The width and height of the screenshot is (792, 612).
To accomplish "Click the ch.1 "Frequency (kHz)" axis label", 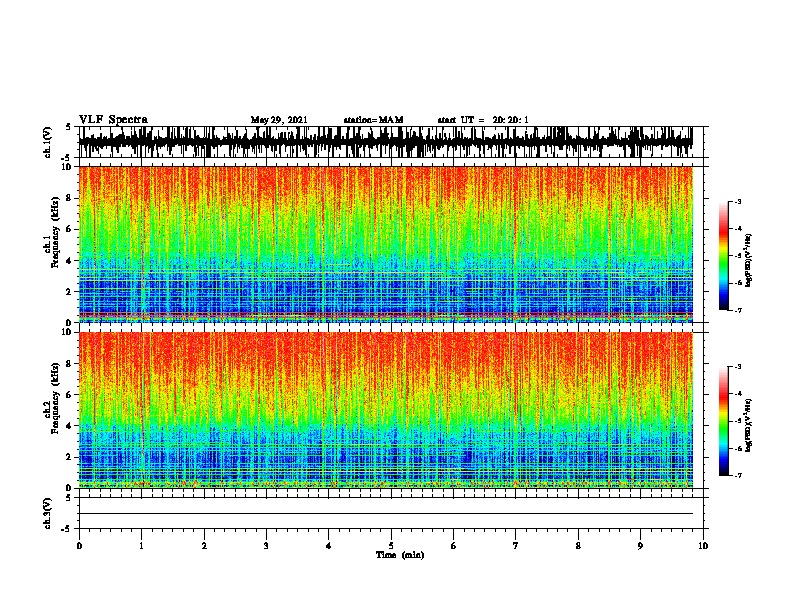I will (55, 233).
